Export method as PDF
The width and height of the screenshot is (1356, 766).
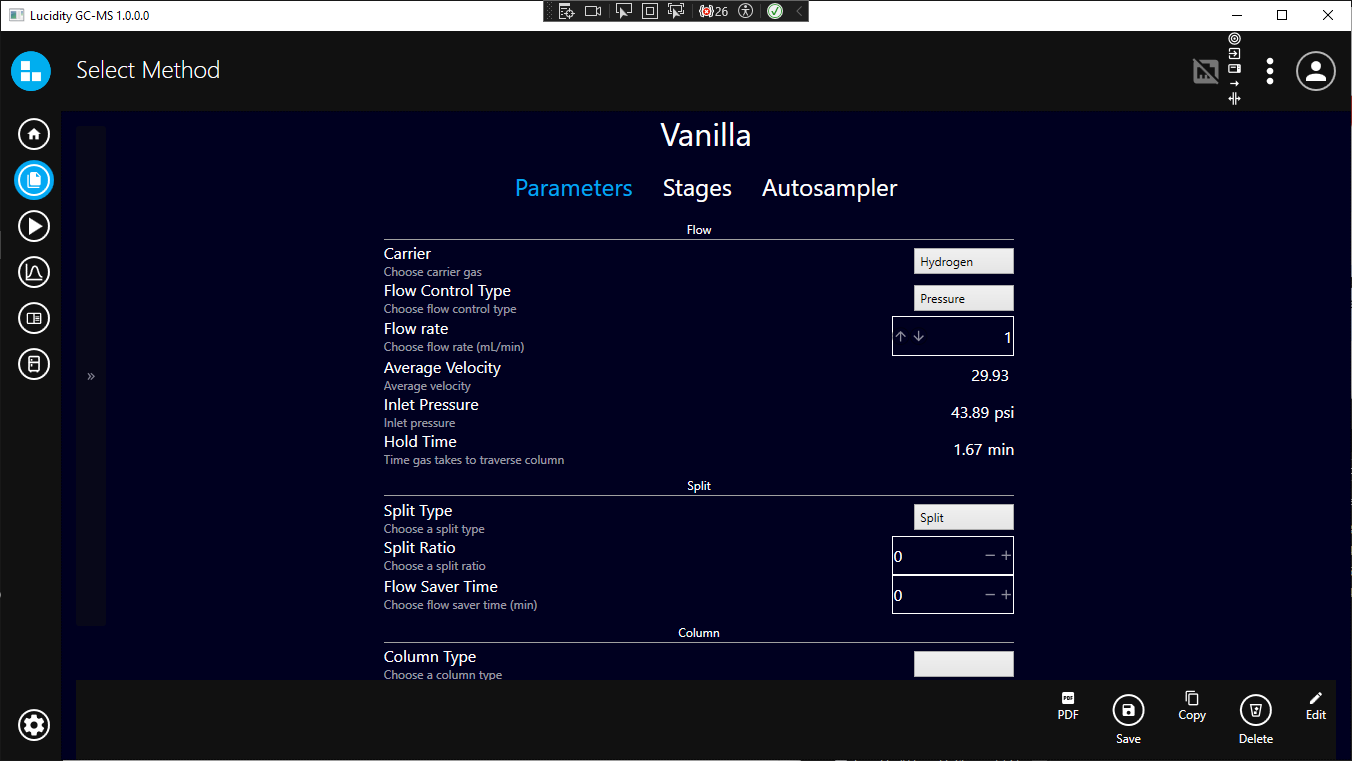(x=1068, y=706)
